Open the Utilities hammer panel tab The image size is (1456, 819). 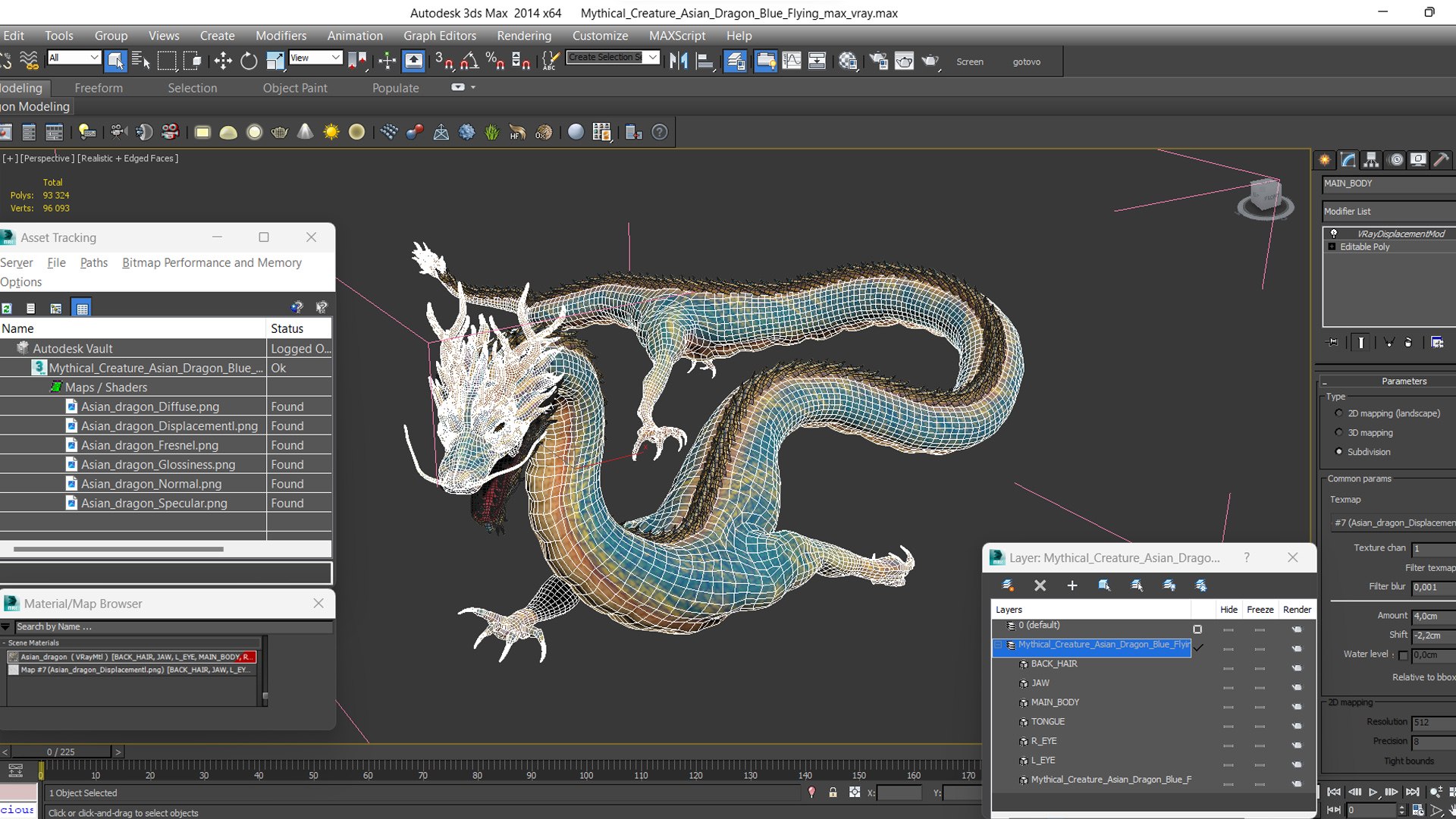1442,159
